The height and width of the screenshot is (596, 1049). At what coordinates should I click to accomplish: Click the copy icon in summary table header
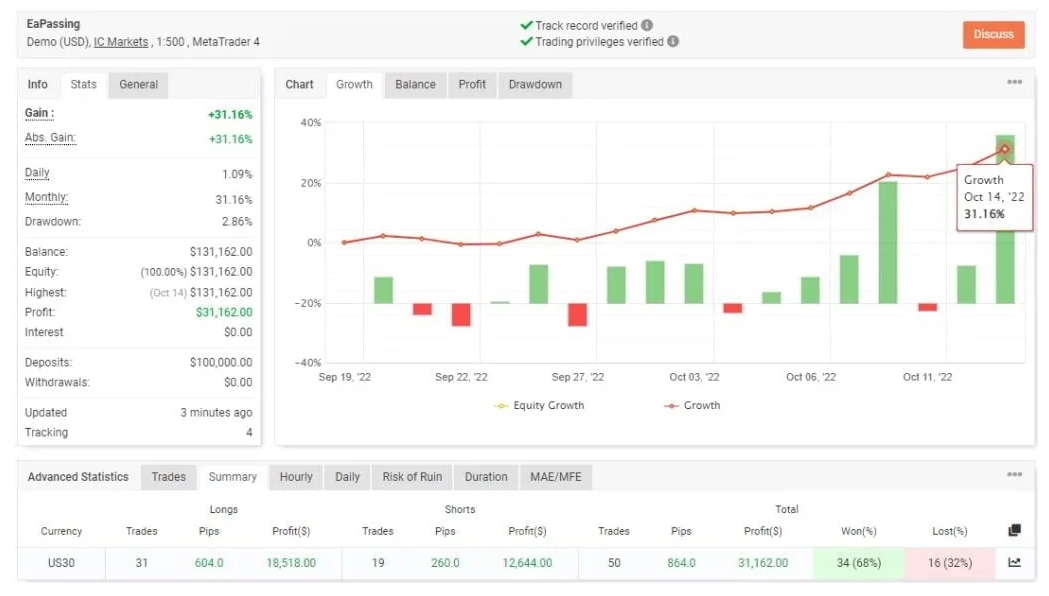(1014, 531)
